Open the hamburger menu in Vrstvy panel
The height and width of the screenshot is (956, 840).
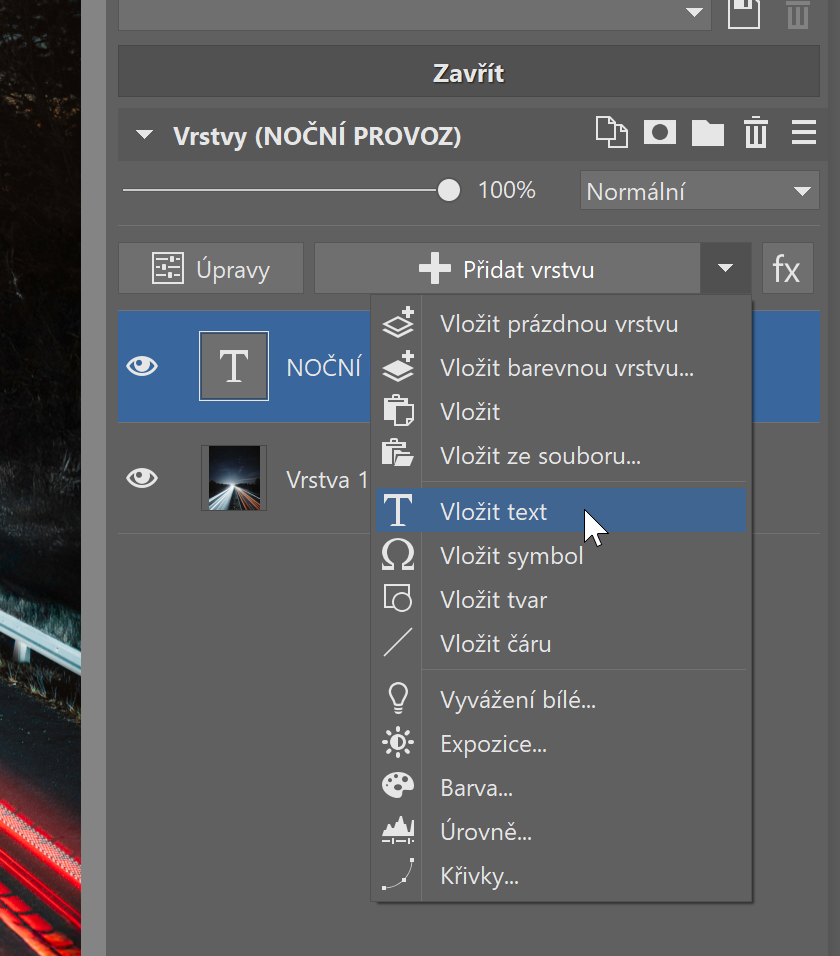803,133
